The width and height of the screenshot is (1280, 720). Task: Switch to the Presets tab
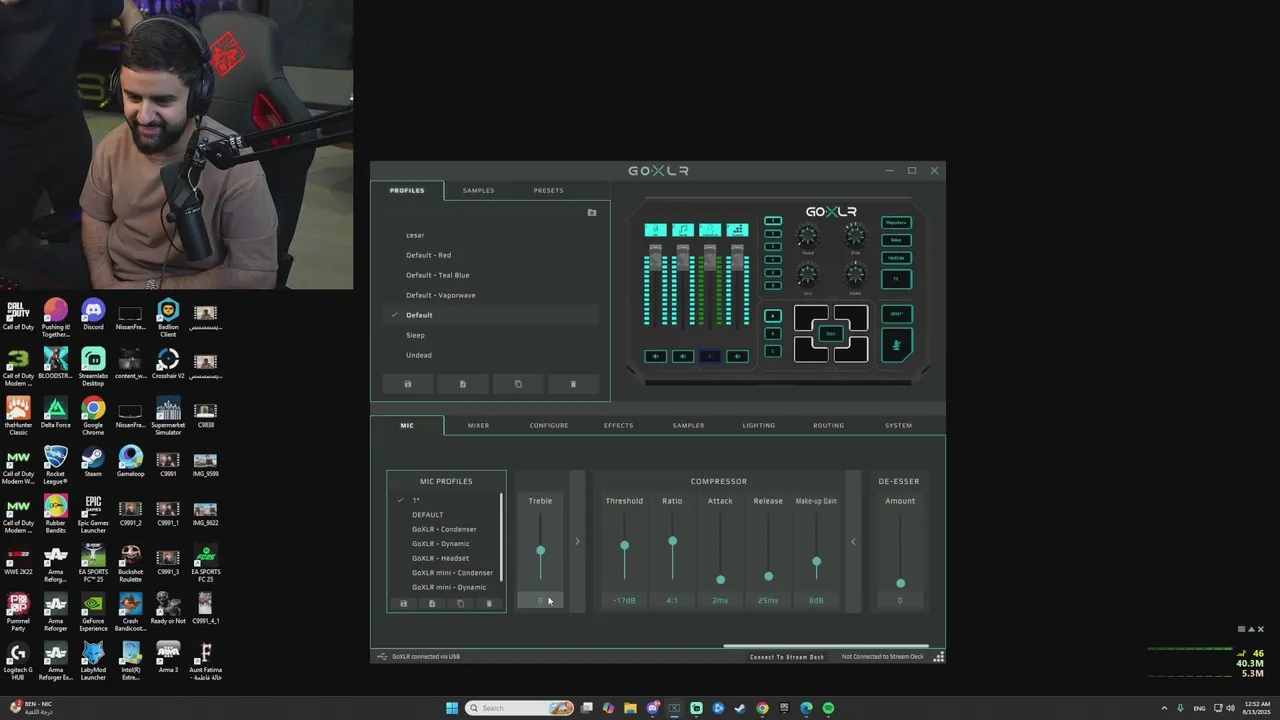coord(548,190)
